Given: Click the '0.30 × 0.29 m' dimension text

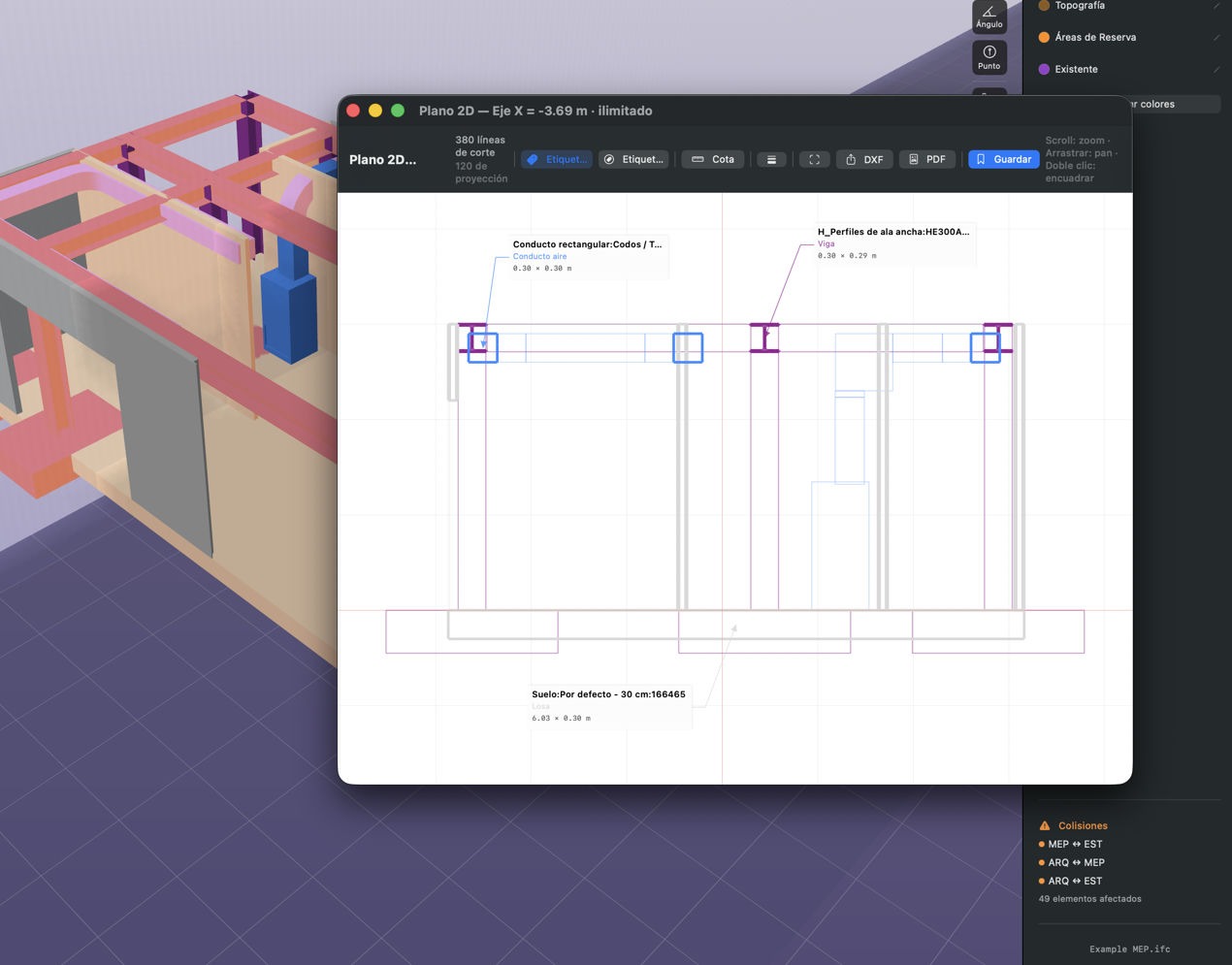Looking at the screenshot, I should [x=847, y=256].
